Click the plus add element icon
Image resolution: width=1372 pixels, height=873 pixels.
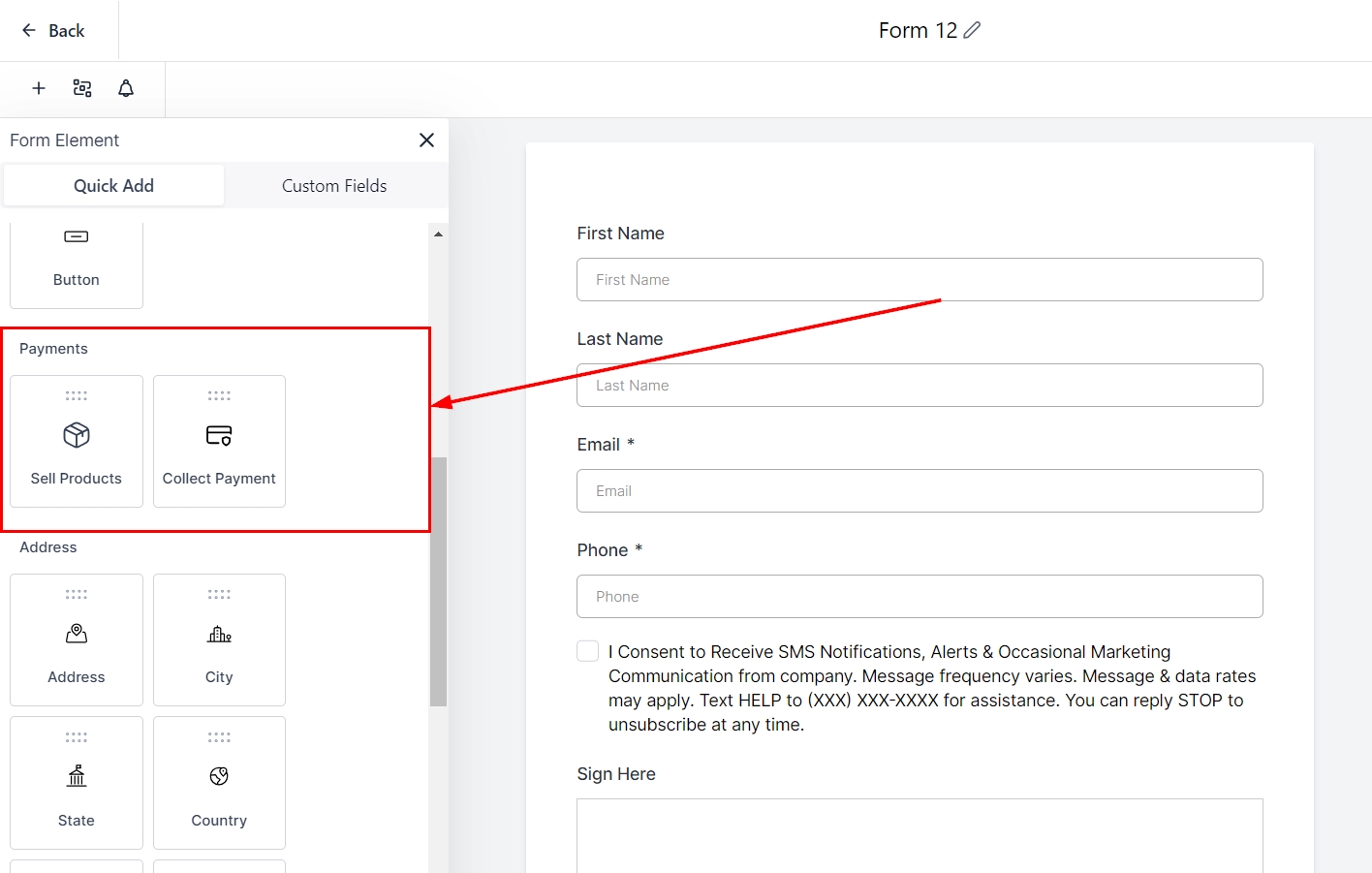39,88
